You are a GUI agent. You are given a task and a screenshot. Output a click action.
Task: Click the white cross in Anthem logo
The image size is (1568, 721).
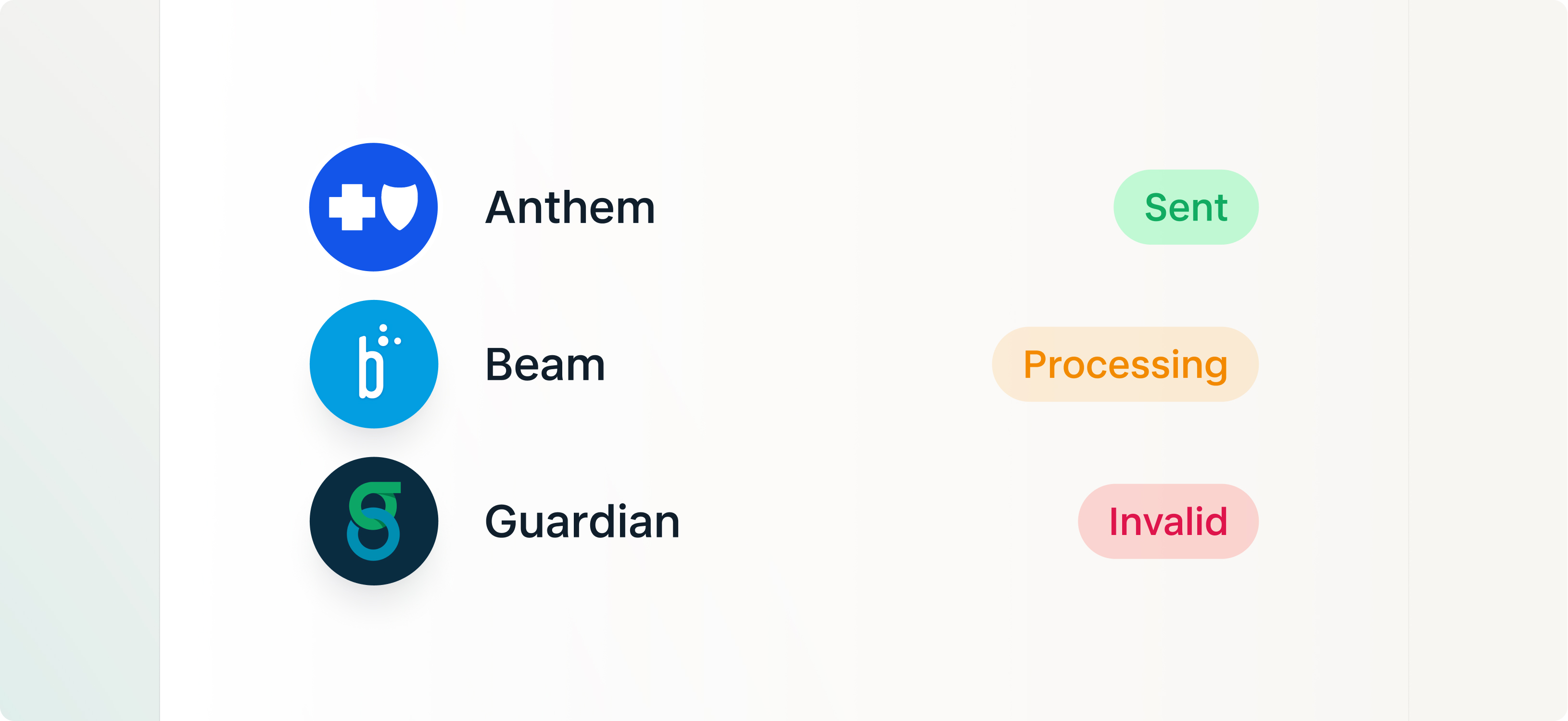tap(352, 207)
